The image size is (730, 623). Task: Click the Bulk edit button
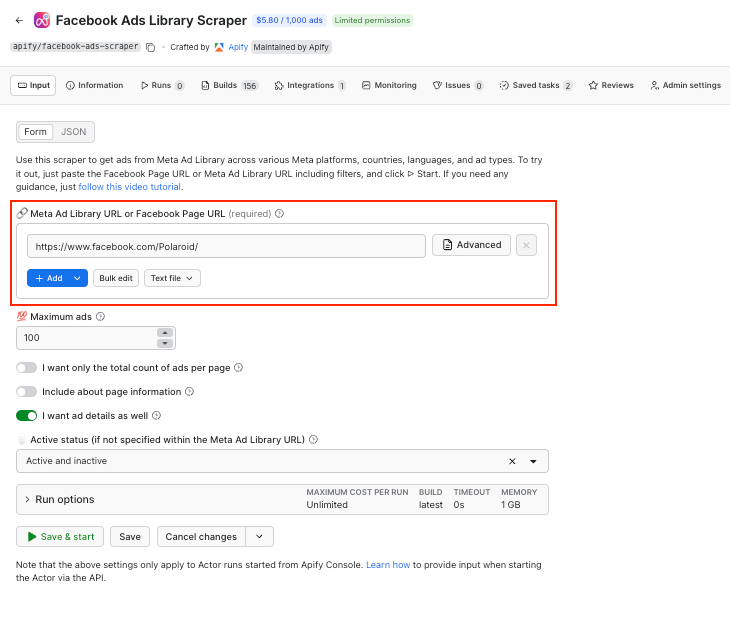[x=116, y=278]
